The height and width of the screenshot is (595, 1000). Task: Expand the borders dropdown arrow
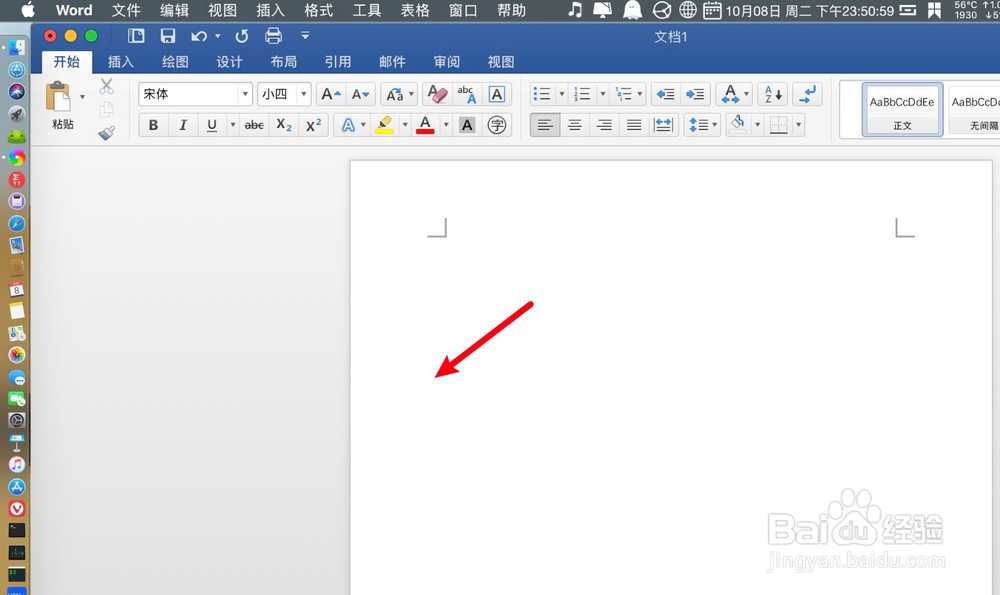click(798, 125)
